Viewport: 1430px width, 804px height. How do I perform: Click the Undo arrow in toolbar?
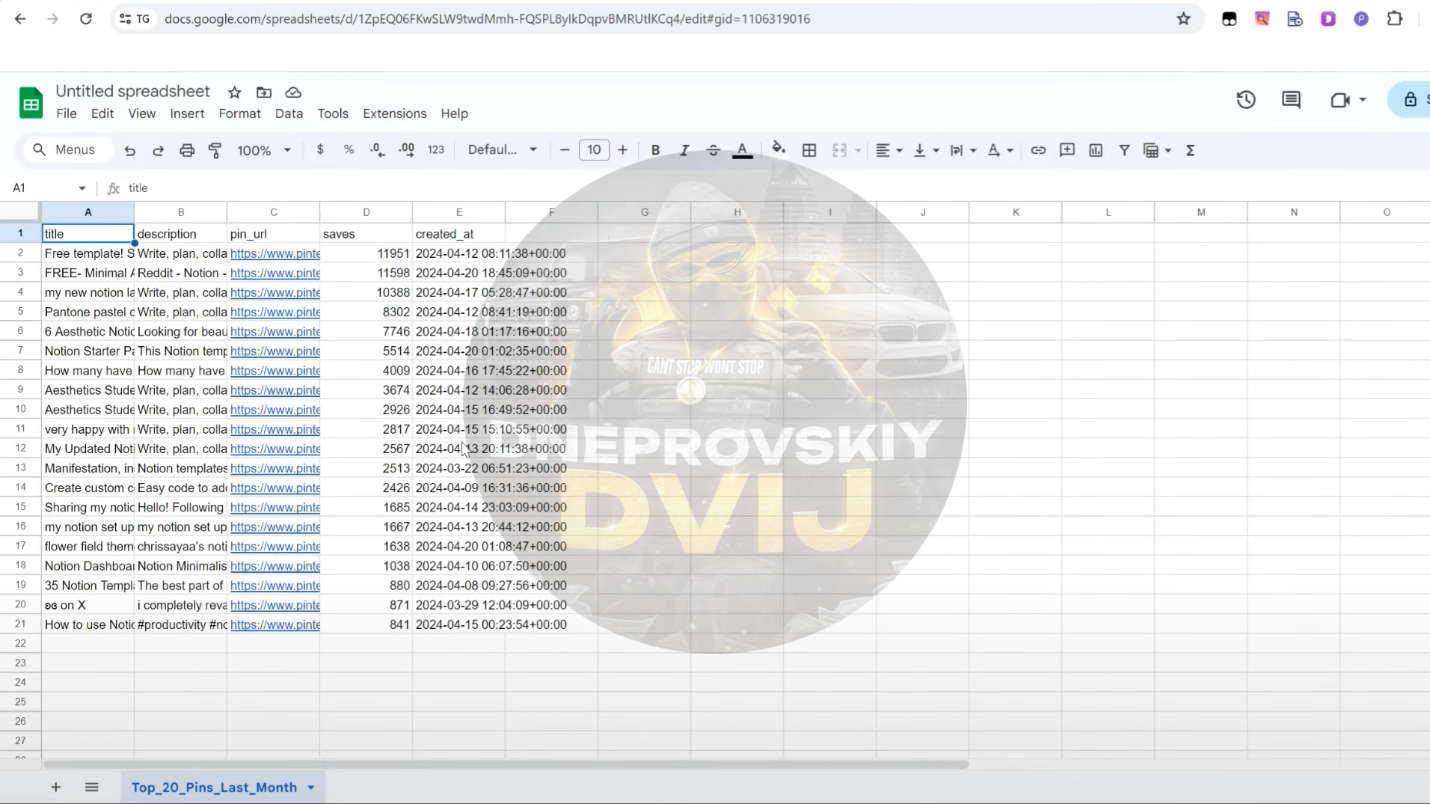[x=130, y=150]
